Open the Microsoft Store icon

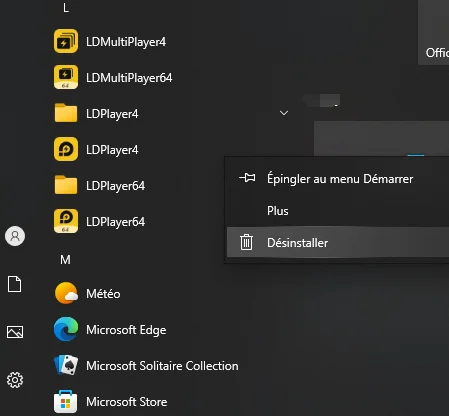point(66,401)
